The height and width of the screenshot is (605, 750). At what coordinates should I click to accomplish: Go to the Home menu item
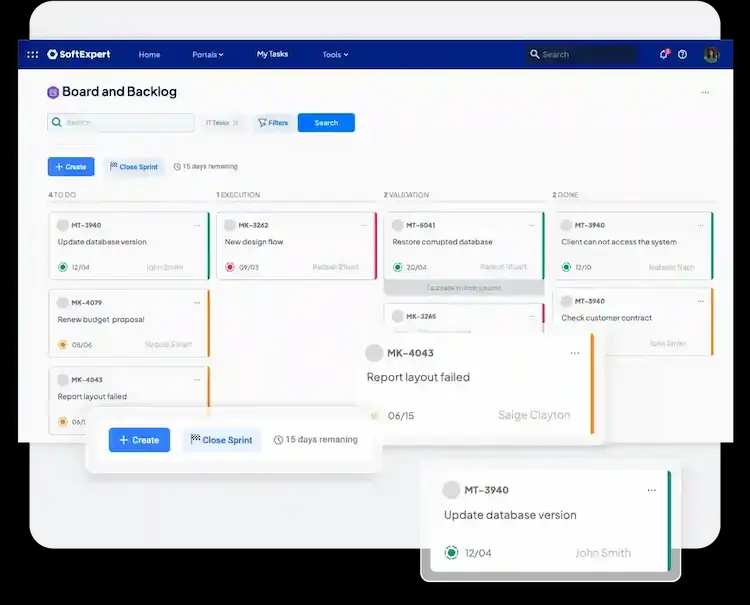tap(149, 55)
